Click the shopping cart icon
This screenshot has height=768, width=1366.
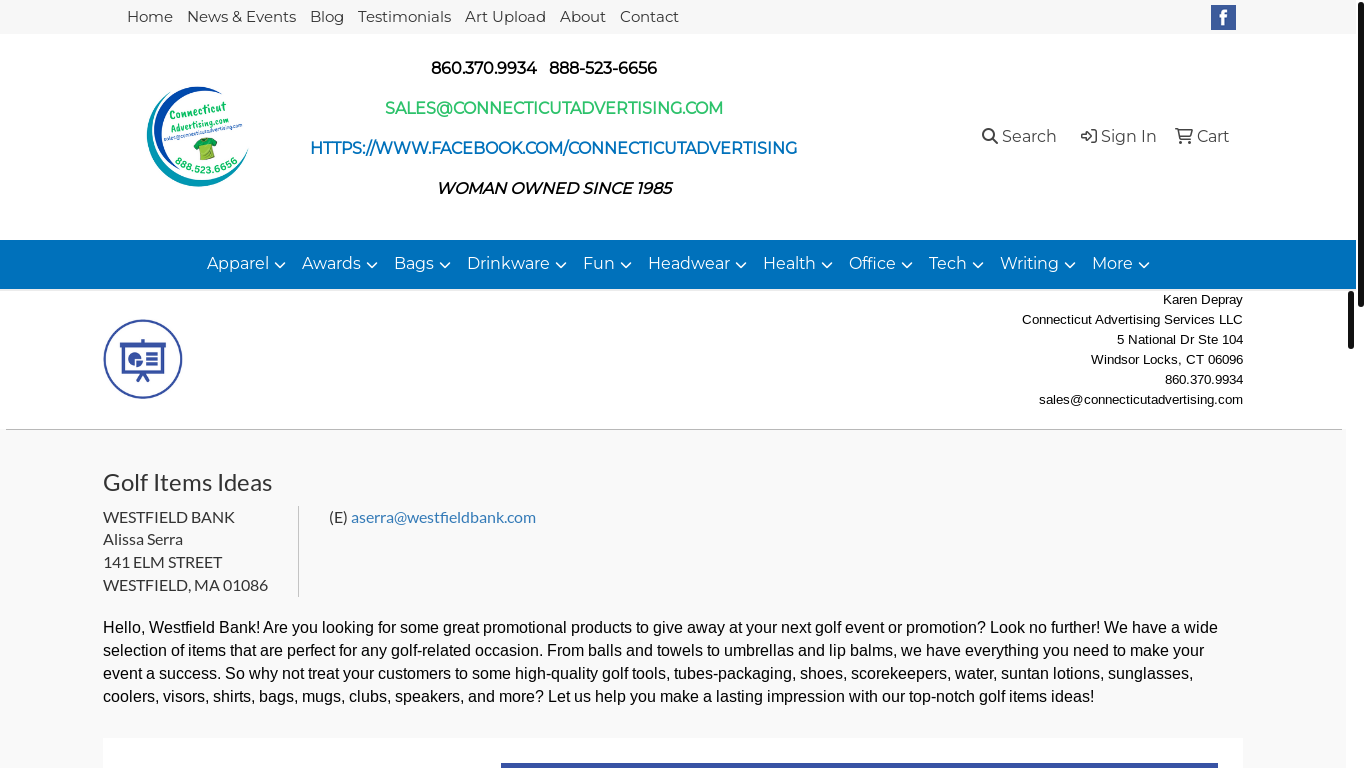point(1184,136)
